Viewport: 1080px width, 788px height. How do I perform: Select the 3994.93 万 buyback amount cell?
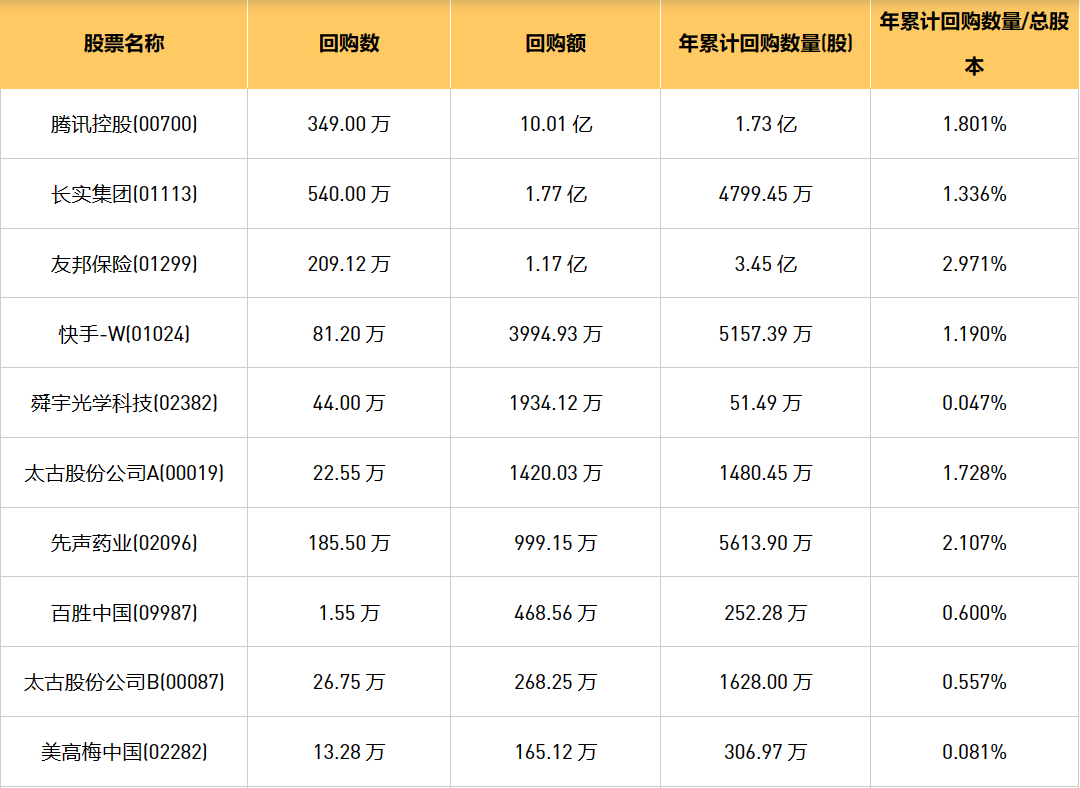pos(556,334)
